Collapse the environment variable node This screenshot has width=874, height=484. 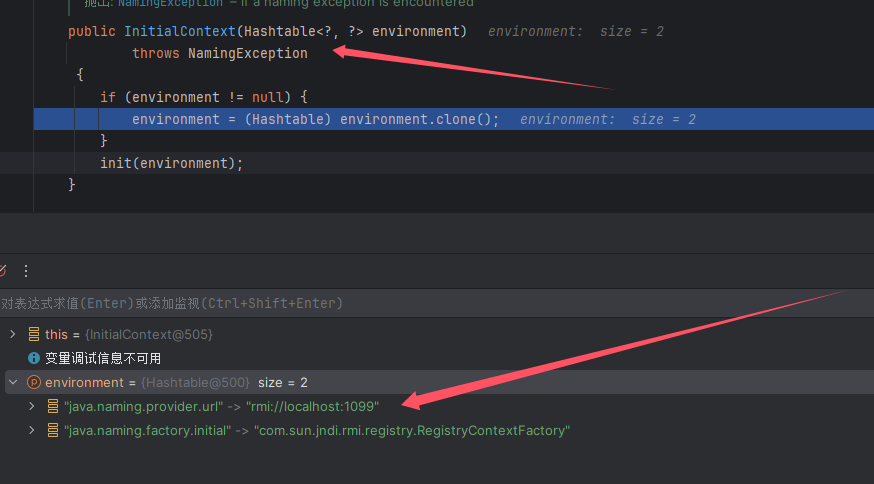(x=13, y=382)
